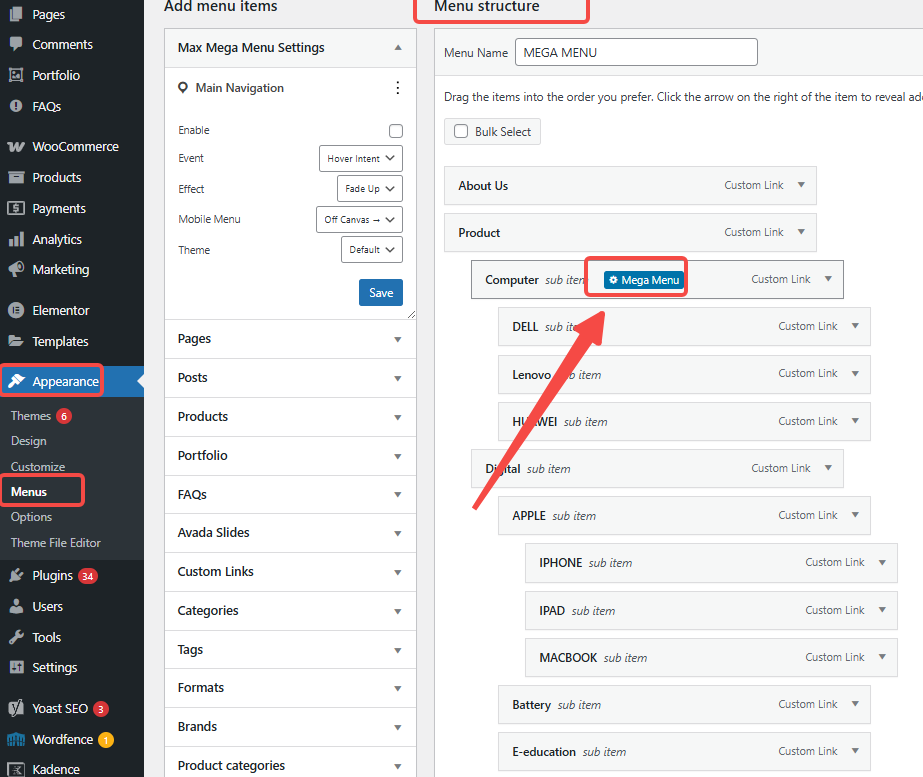Go to Themes under Appearance

31,415
